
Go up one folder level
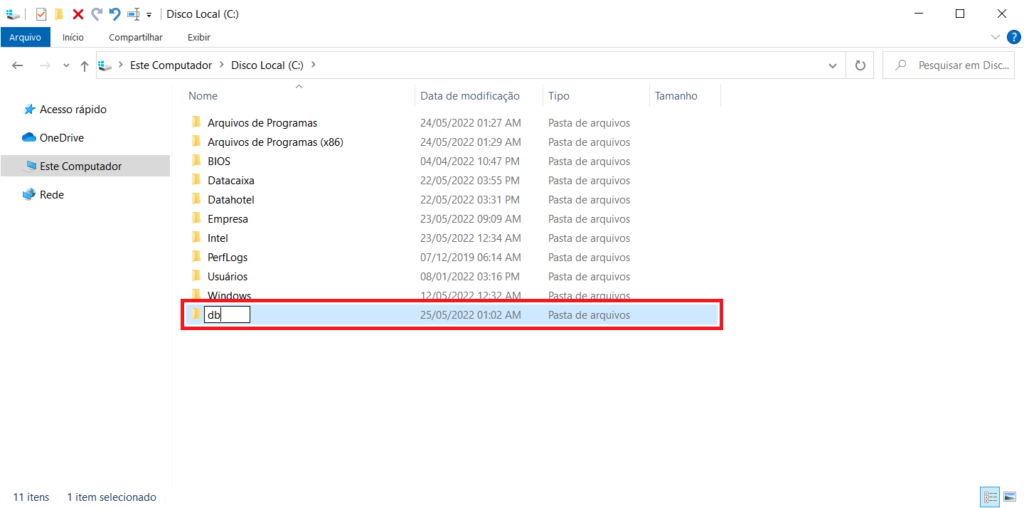[84, 65]
